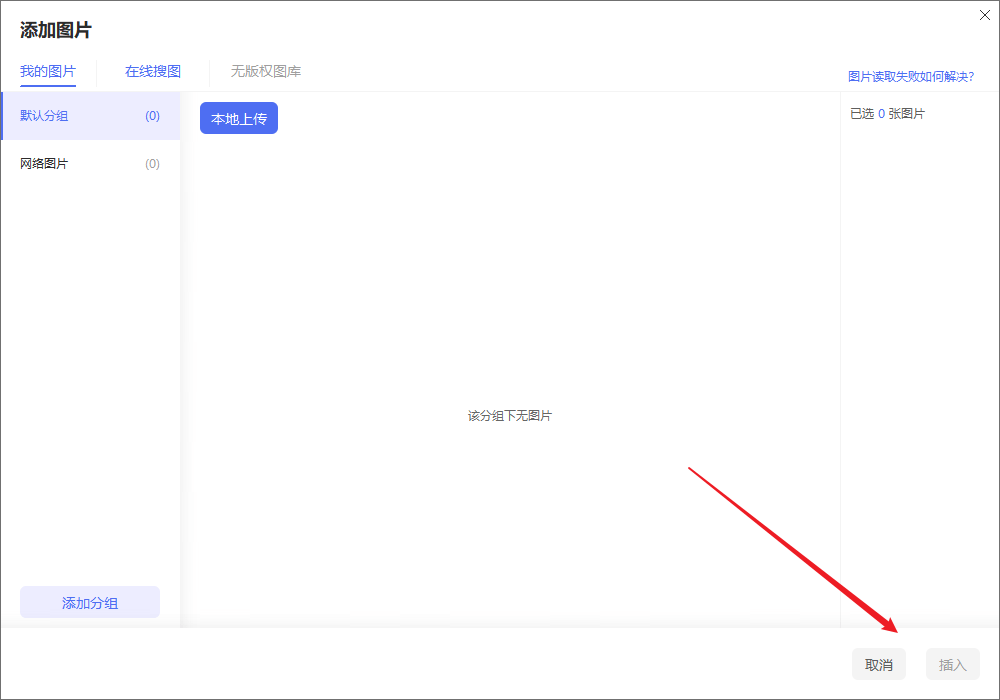
Task: Click the 已选 0 张图片 label
Action: pyautogui.click(x=887, y=114)
